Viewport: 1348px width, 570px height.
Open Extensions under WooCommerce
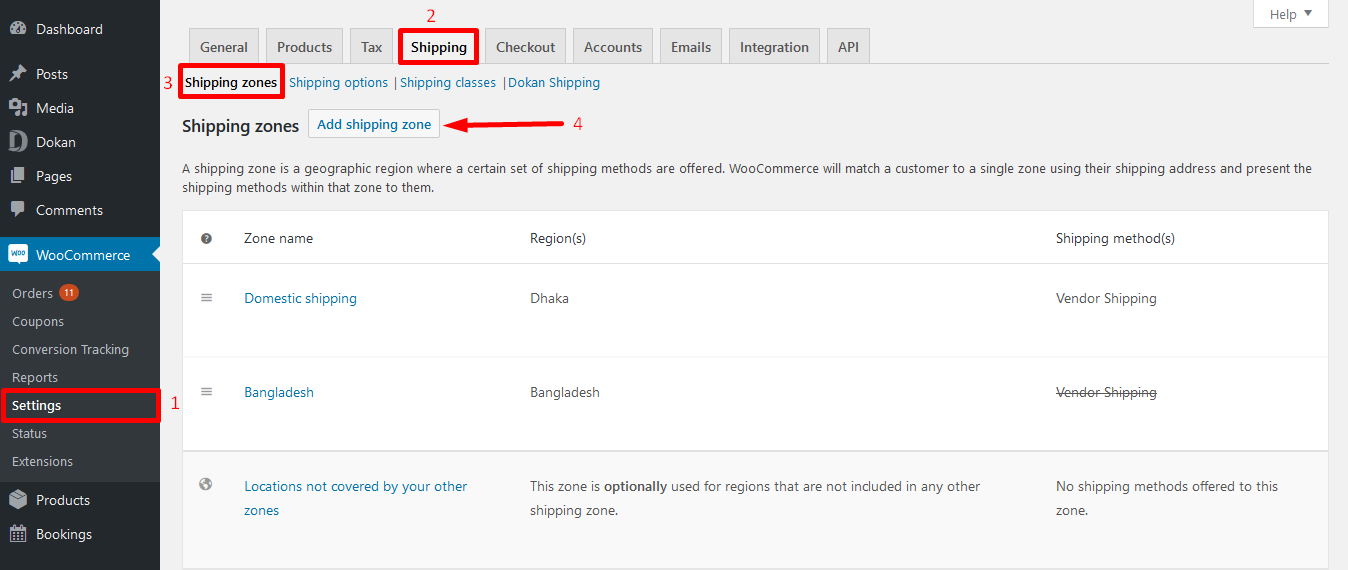42,461
